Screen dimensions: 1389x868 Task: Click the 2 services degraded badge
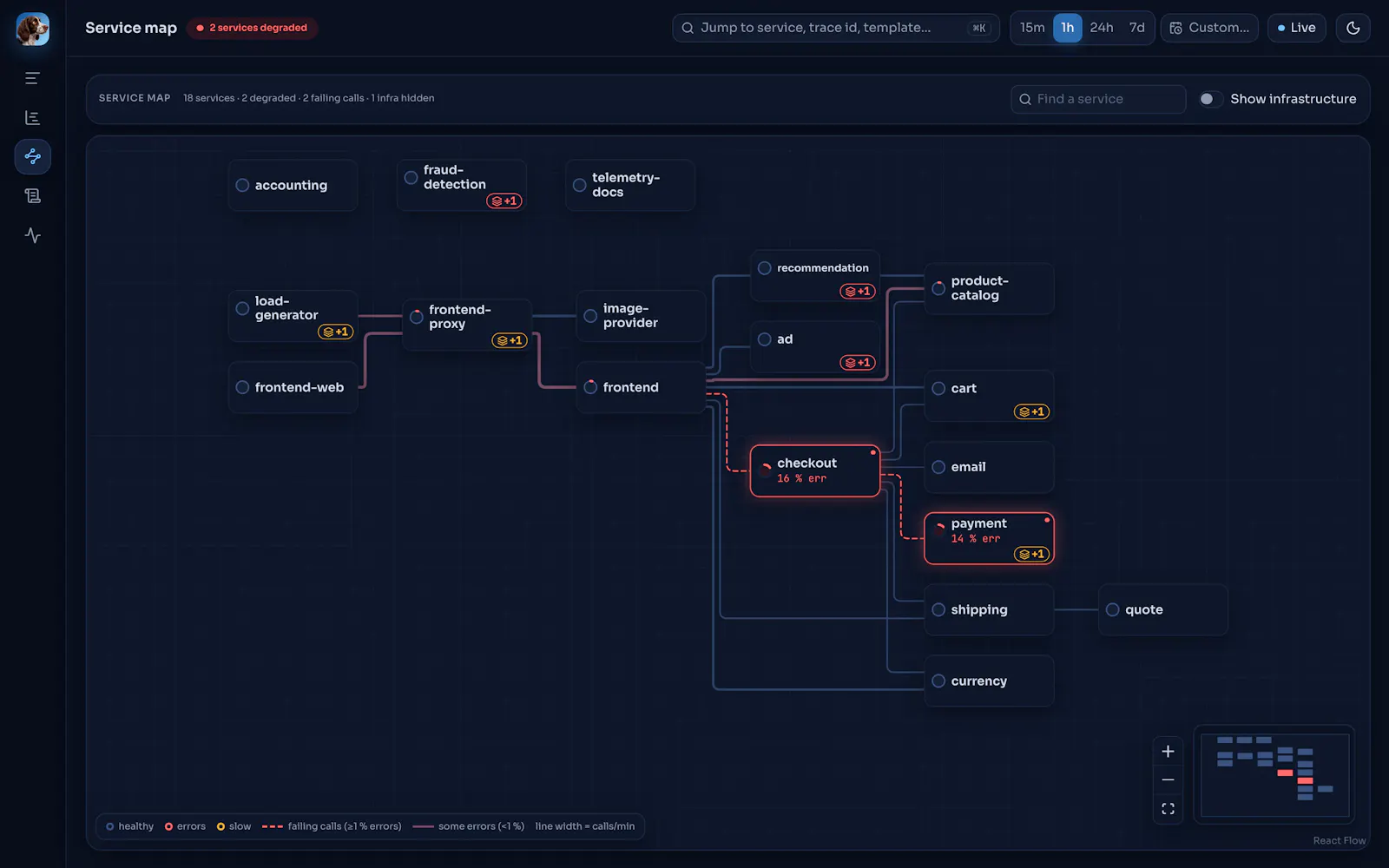tap(252, 28)
